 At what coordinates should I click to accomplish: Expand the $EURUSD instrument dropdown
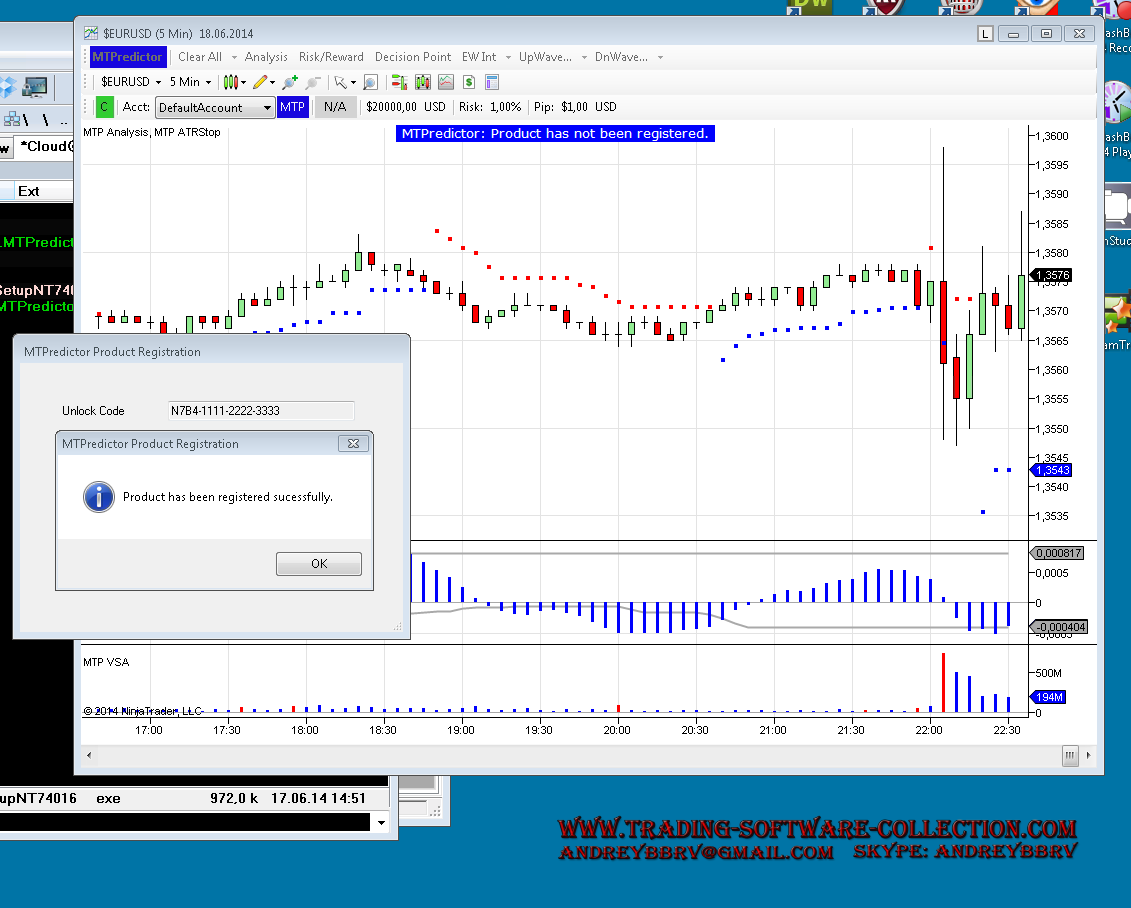(x=130, y=82)
